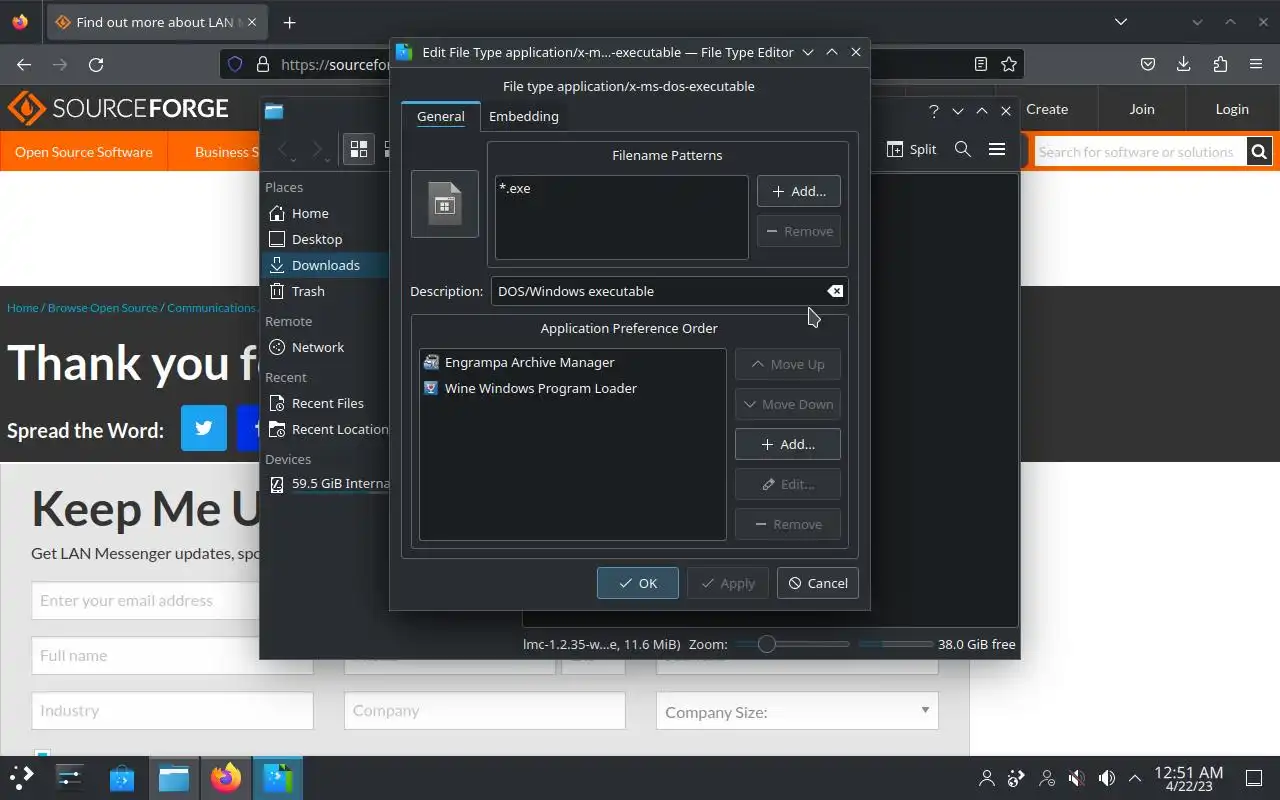
Task: Click the File Type Editor taskbar icon
Action: (277, 777)
